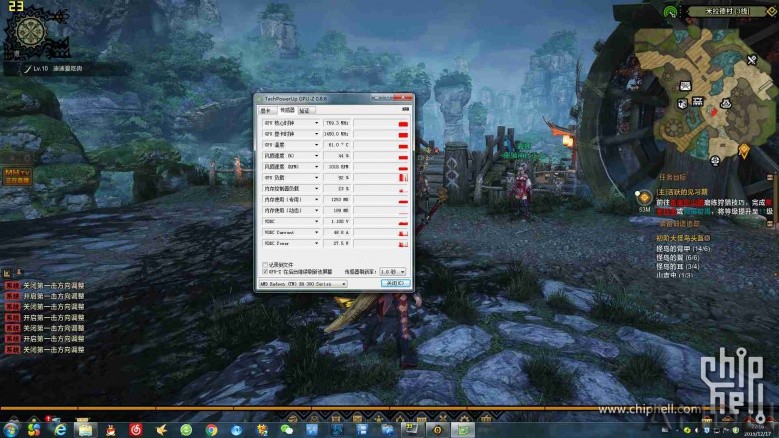Click the diamond icon beside village name
Screen dimensions: 779x438
tap(772, 11)
